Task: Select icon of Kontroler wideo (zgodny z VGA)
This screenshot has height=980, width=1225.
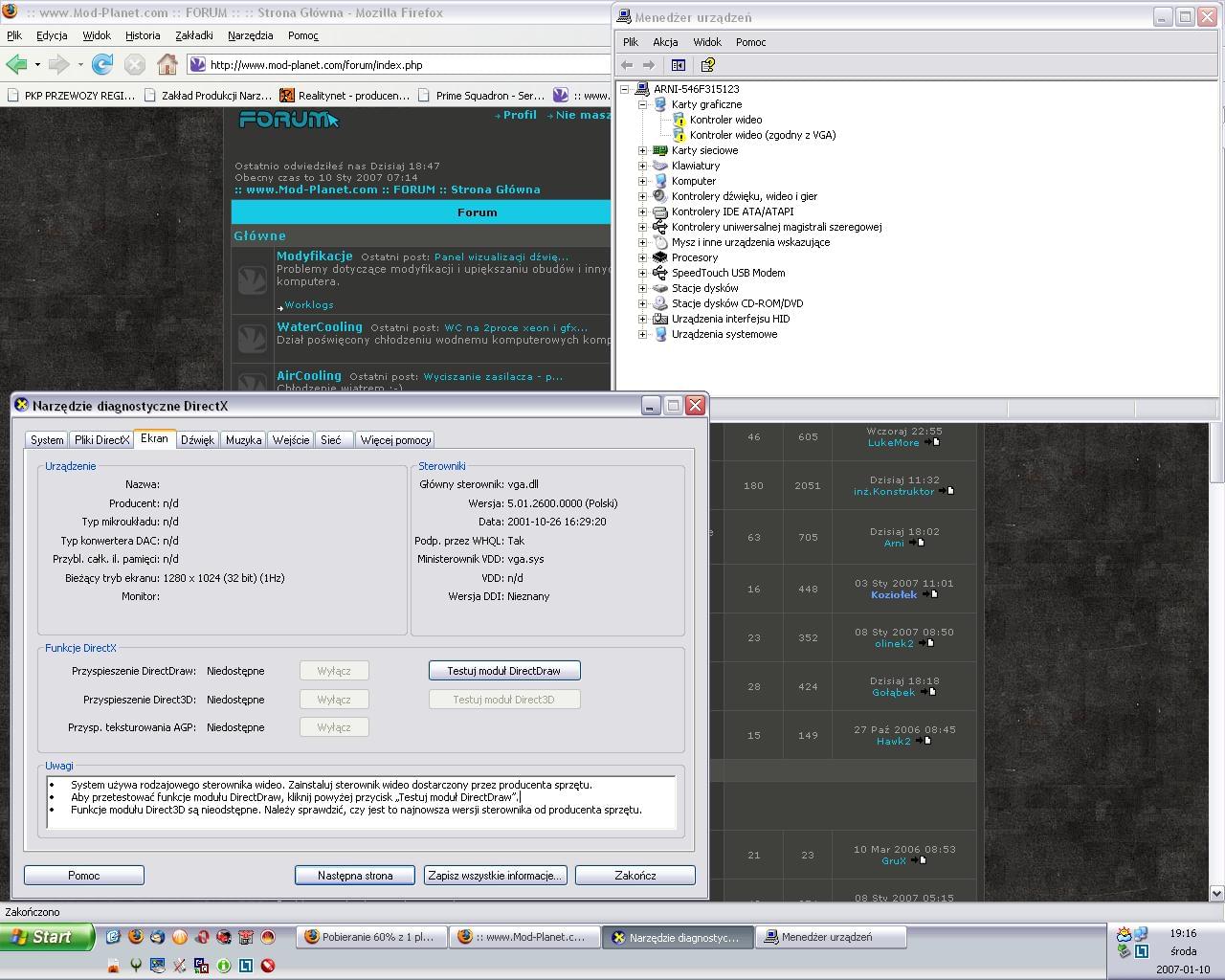Action: tap(679, 135)
